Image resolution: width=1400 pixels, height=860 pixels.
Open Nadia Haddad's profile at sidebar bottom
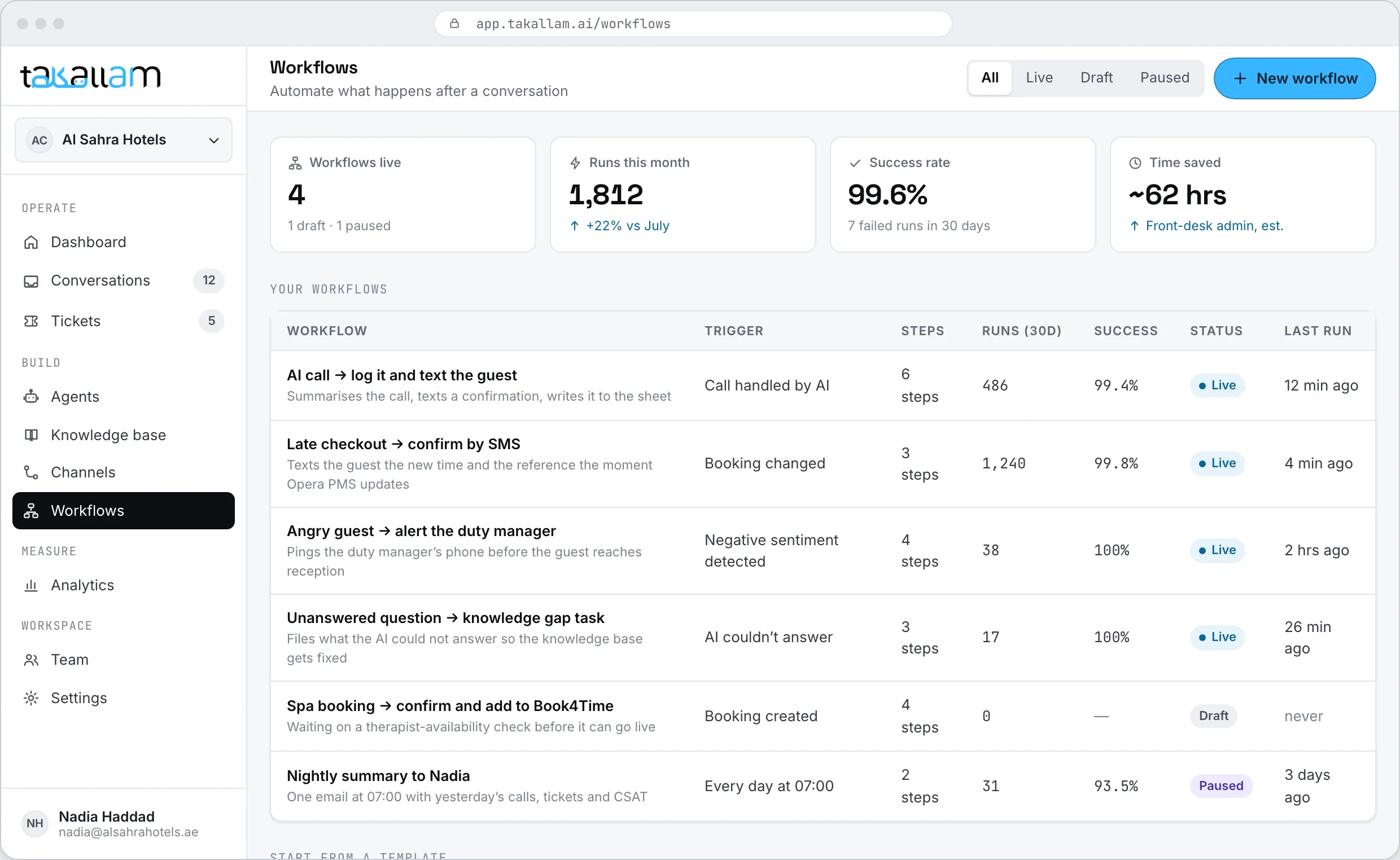coord(124,824)
